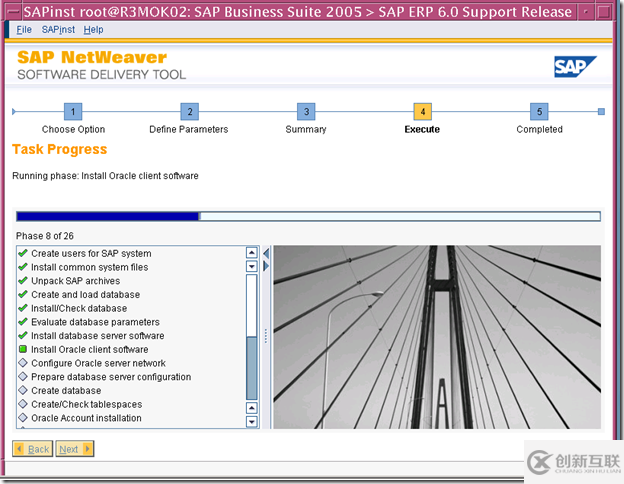Click the 'Phase 8 of 26' label
The width and height of the screenshot is (624, 484).
click(45, 236)
